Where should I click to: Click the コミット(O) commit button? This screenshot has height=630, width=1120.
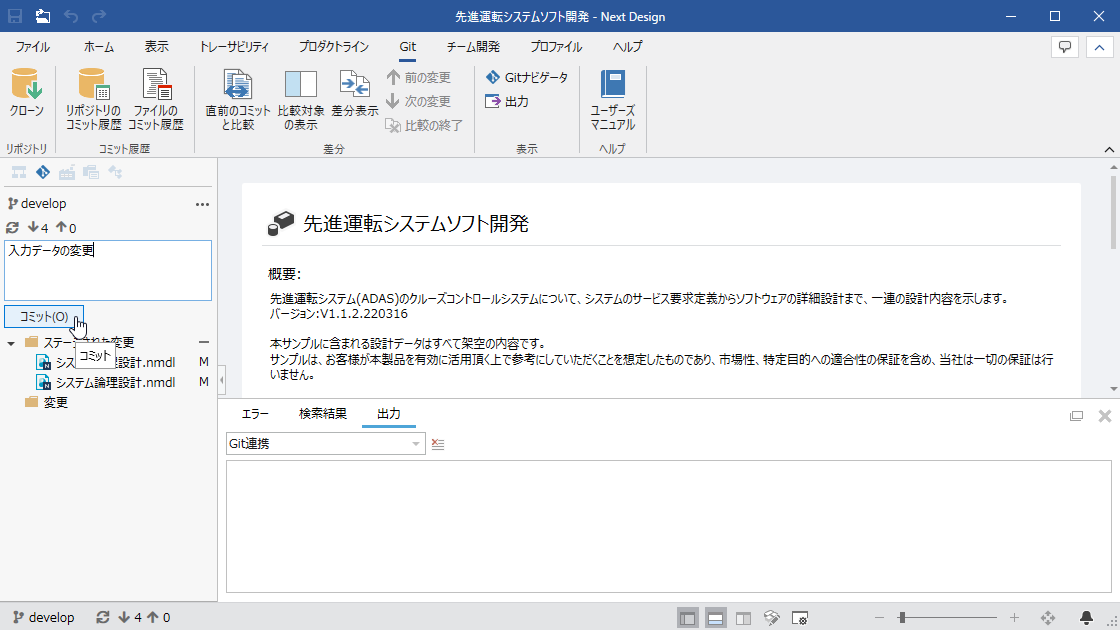click(44, 316)
